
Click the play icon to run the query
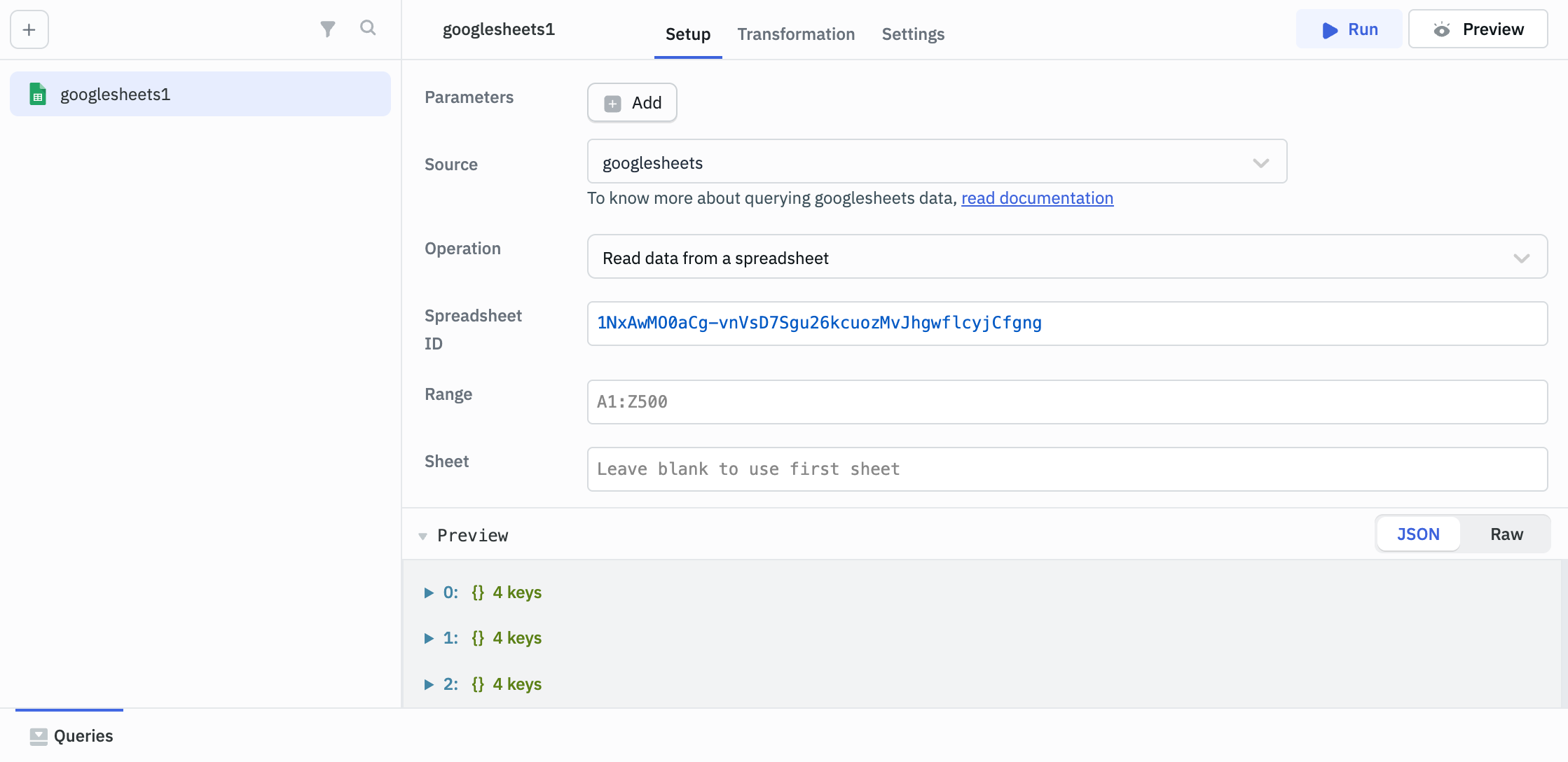click(1329, 29)
